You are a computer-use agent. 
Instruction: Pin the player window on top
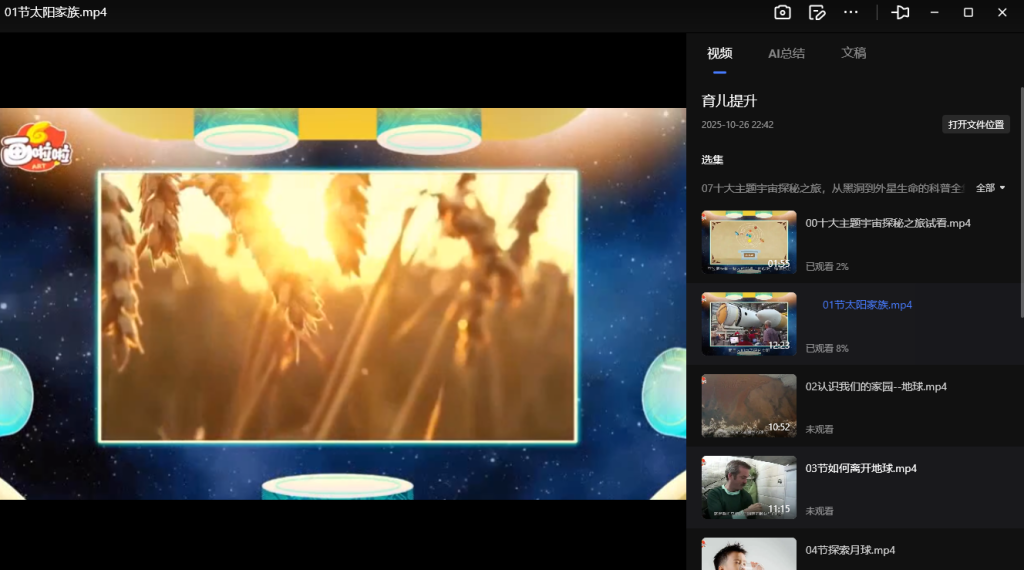(901, 12)
